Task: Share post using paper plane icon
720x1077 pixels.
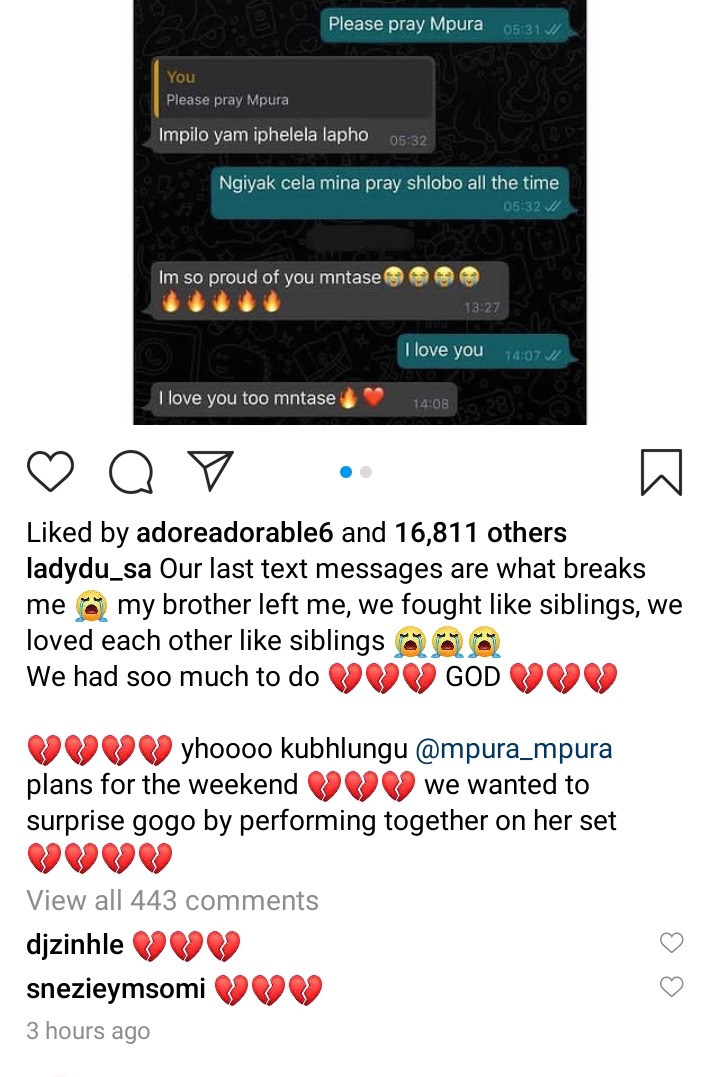Action: click(x=210, y=471)
